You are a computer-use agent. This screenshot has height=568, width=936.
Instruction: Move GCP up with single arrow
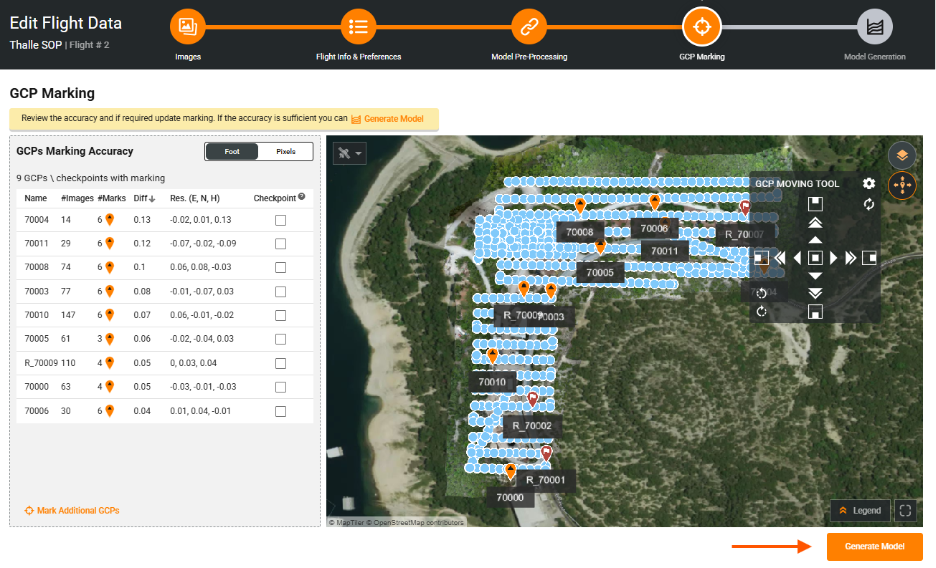815,240
